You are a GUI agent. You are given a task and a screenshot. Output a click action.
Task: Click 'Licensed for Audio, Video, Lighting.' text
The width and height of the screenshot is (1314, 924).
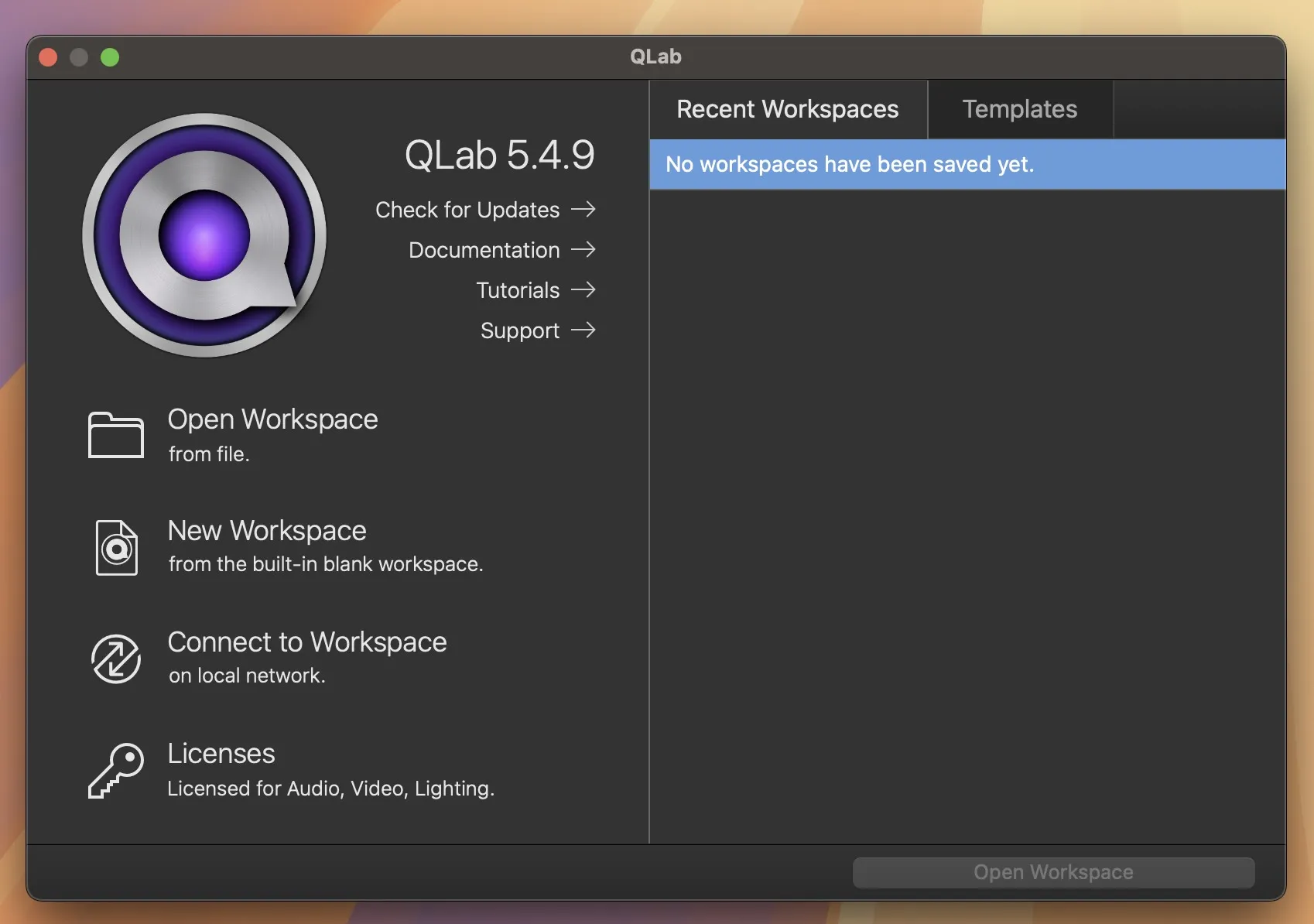point(331,788)
